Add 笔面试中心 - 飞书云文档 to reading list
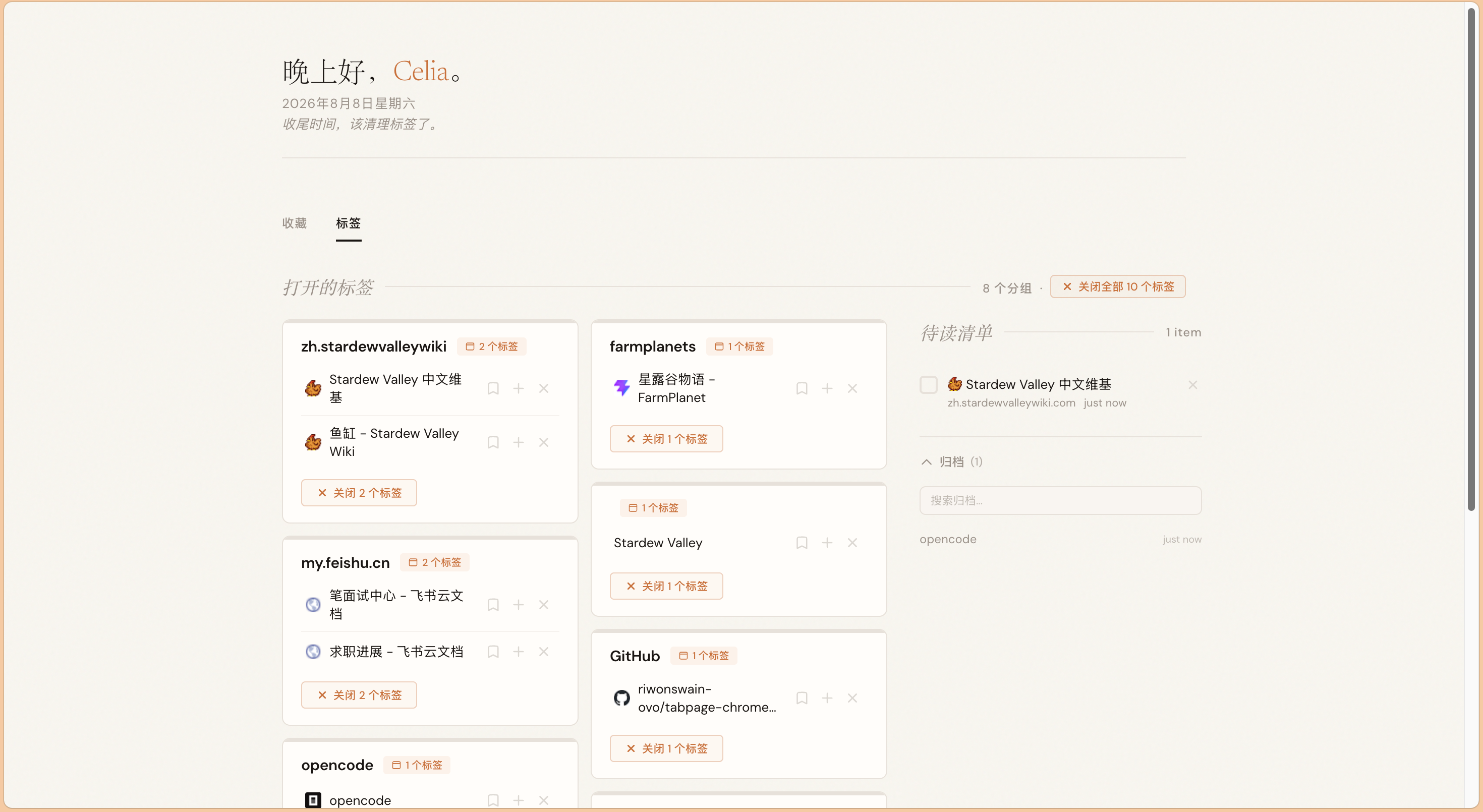The height and width of the screenshot is (812, 1483). [x=518, y=604]
